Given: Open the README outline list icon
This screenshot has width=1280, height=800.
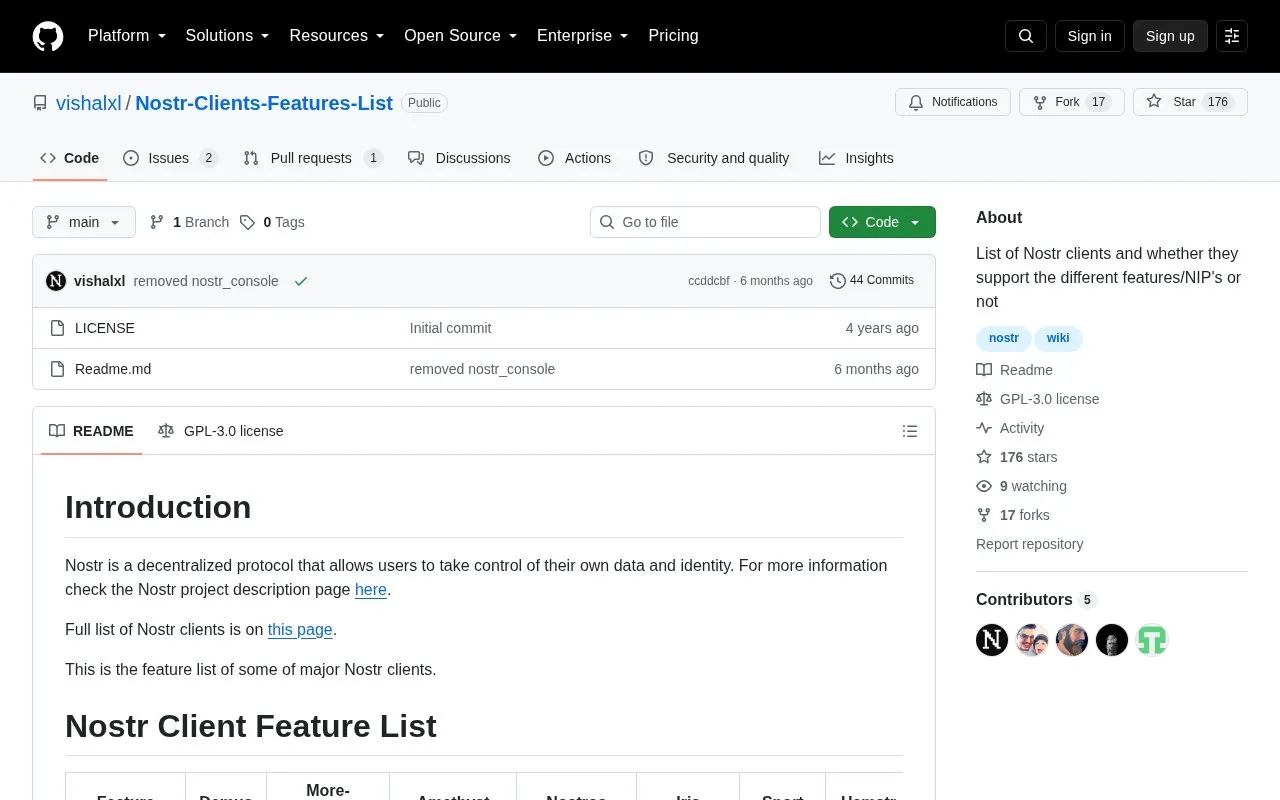Looking at the screenshot, I should pyautogui.click(x=910, y=431).
